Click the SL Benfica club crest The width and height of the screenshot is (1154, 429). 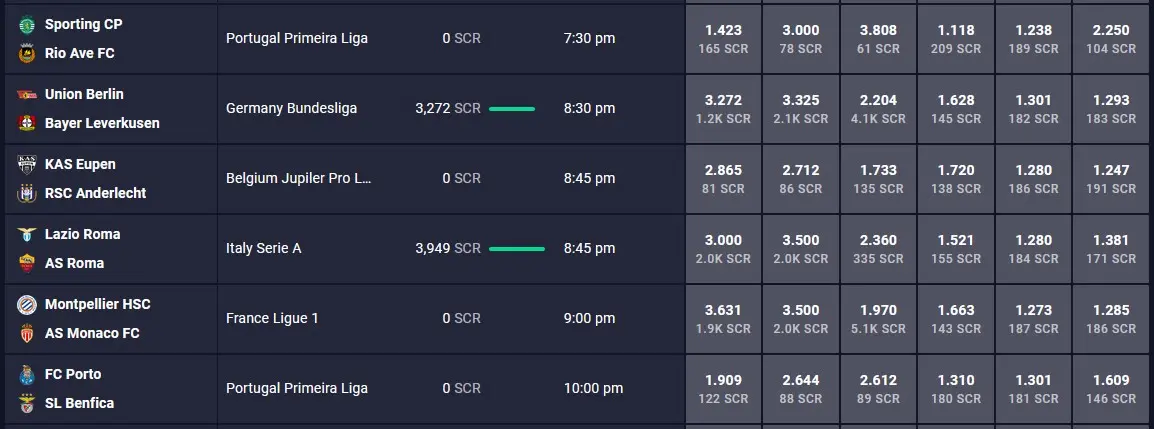[x=26, y=403]
